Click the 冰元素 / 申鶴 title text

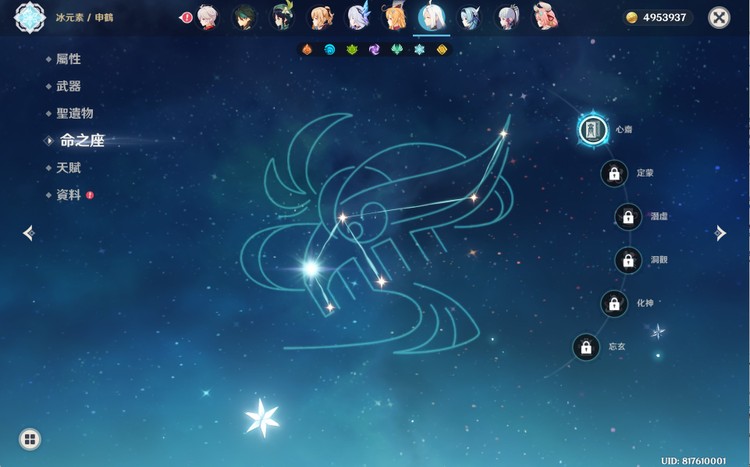pos(84,18)
